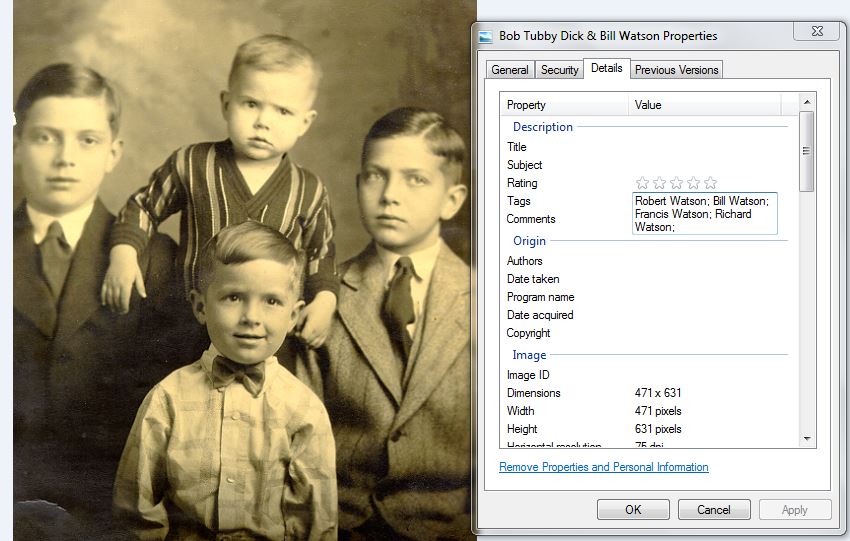Click scrollbar up arrow in details list

[x=807, y=101]
